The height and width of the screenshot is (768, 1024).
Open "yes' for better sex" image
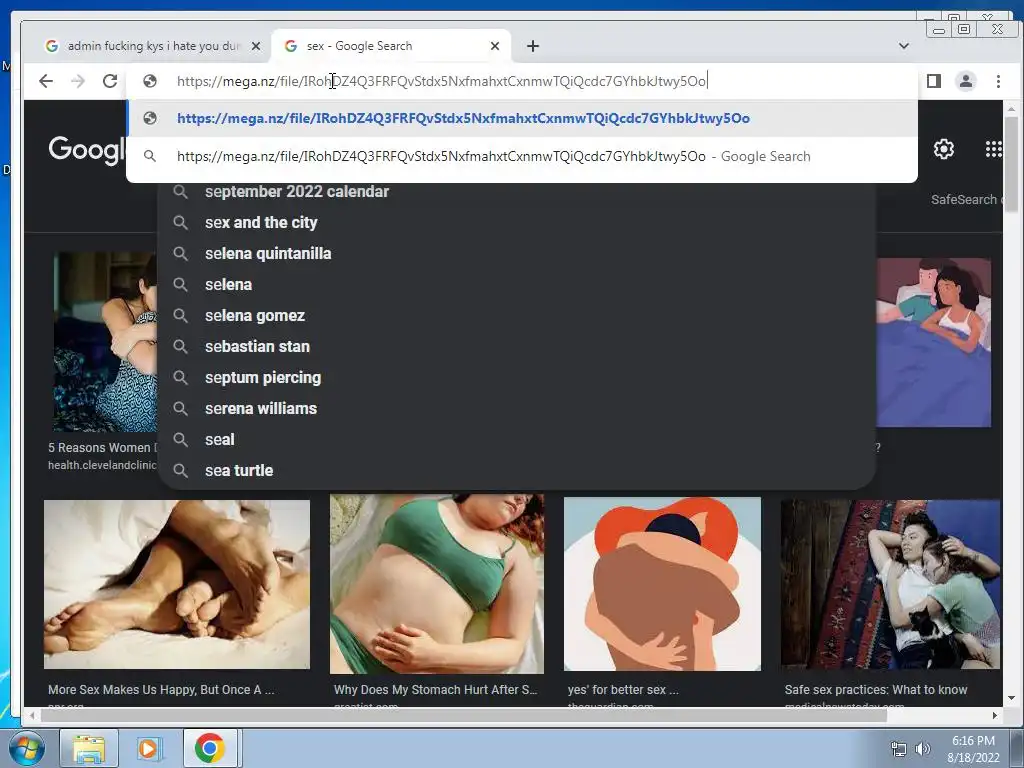pyautogui.click(x=662, y=584)
